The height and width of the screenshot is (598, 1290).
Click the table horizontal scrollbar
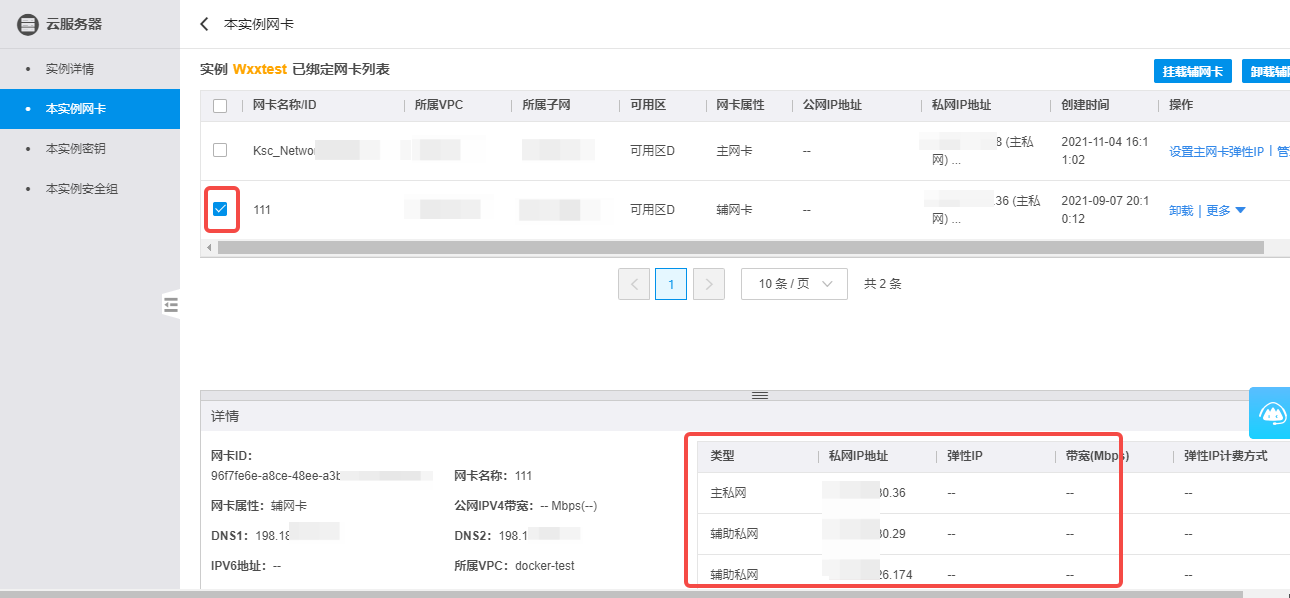[740, 247]
